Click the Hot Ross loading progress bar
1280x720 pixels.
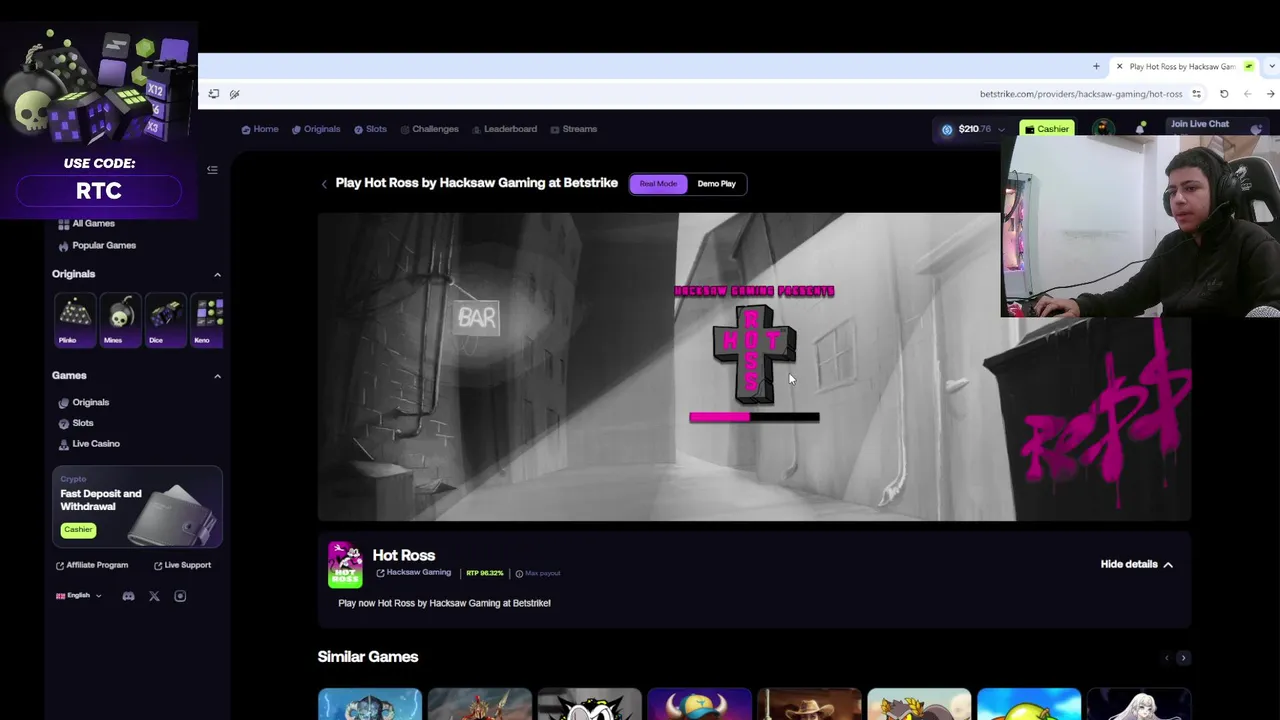pos(754,417)
